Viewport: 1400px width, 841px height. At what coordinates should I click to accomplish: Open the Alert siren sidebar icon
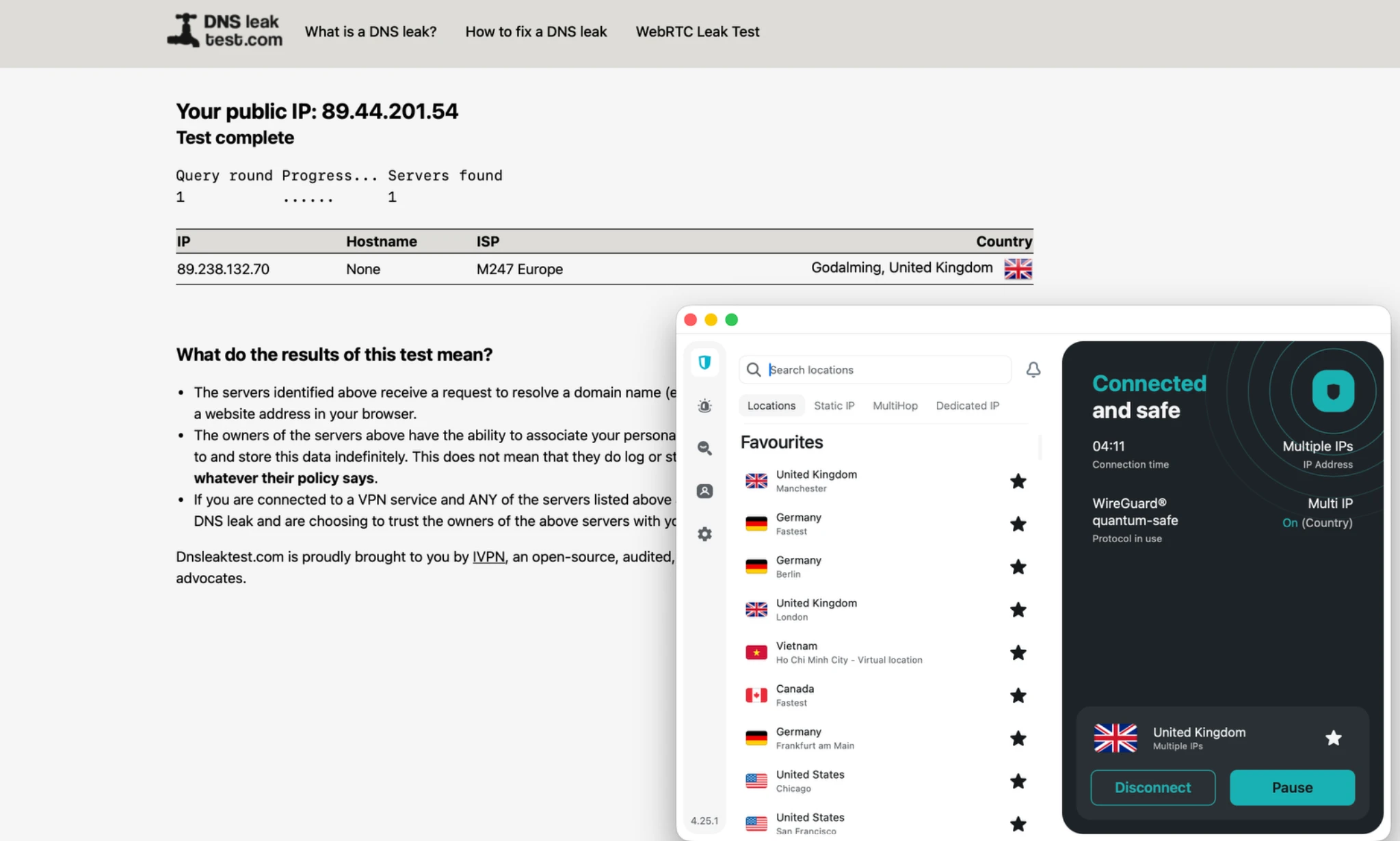coord(704,405)
